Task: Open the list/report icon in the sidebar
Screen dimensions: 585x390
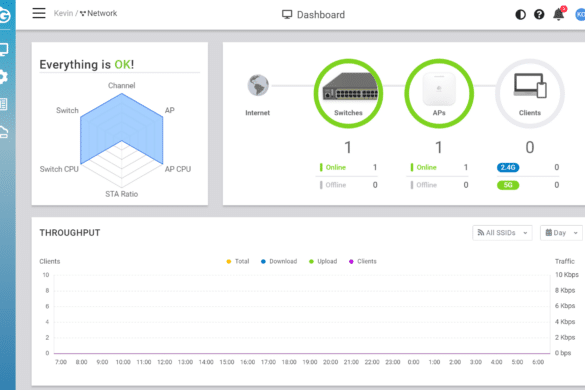Action: (4, 104)
